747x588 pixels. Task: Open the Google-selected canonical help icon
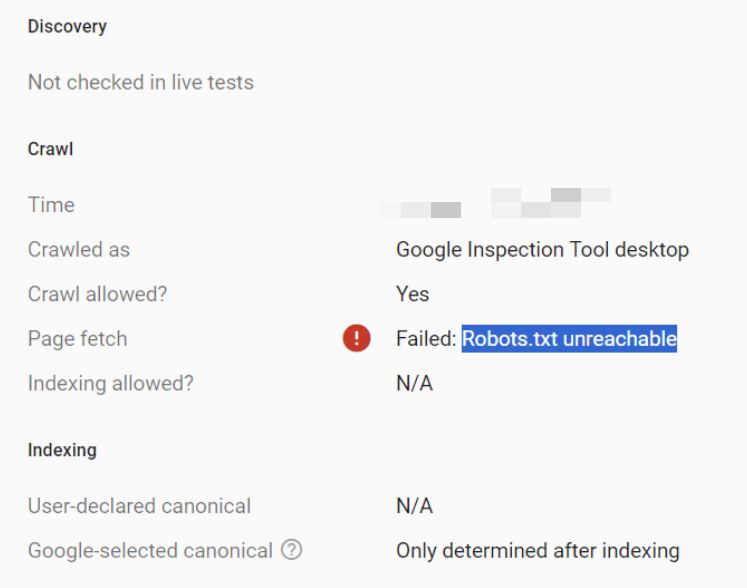[x=292, y=550]
